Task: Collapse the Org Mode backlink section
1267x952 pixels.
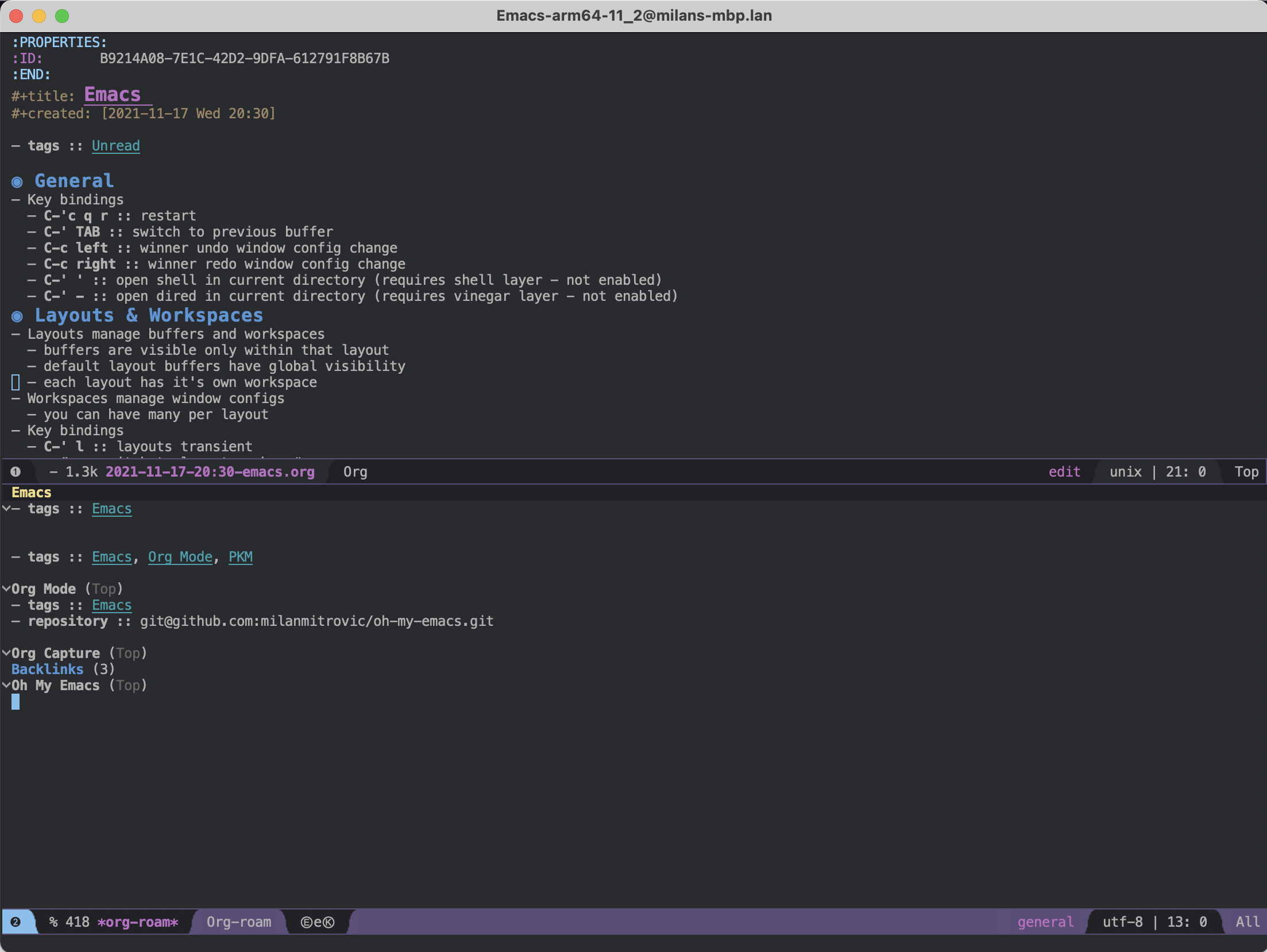Action: click(6, 589)
